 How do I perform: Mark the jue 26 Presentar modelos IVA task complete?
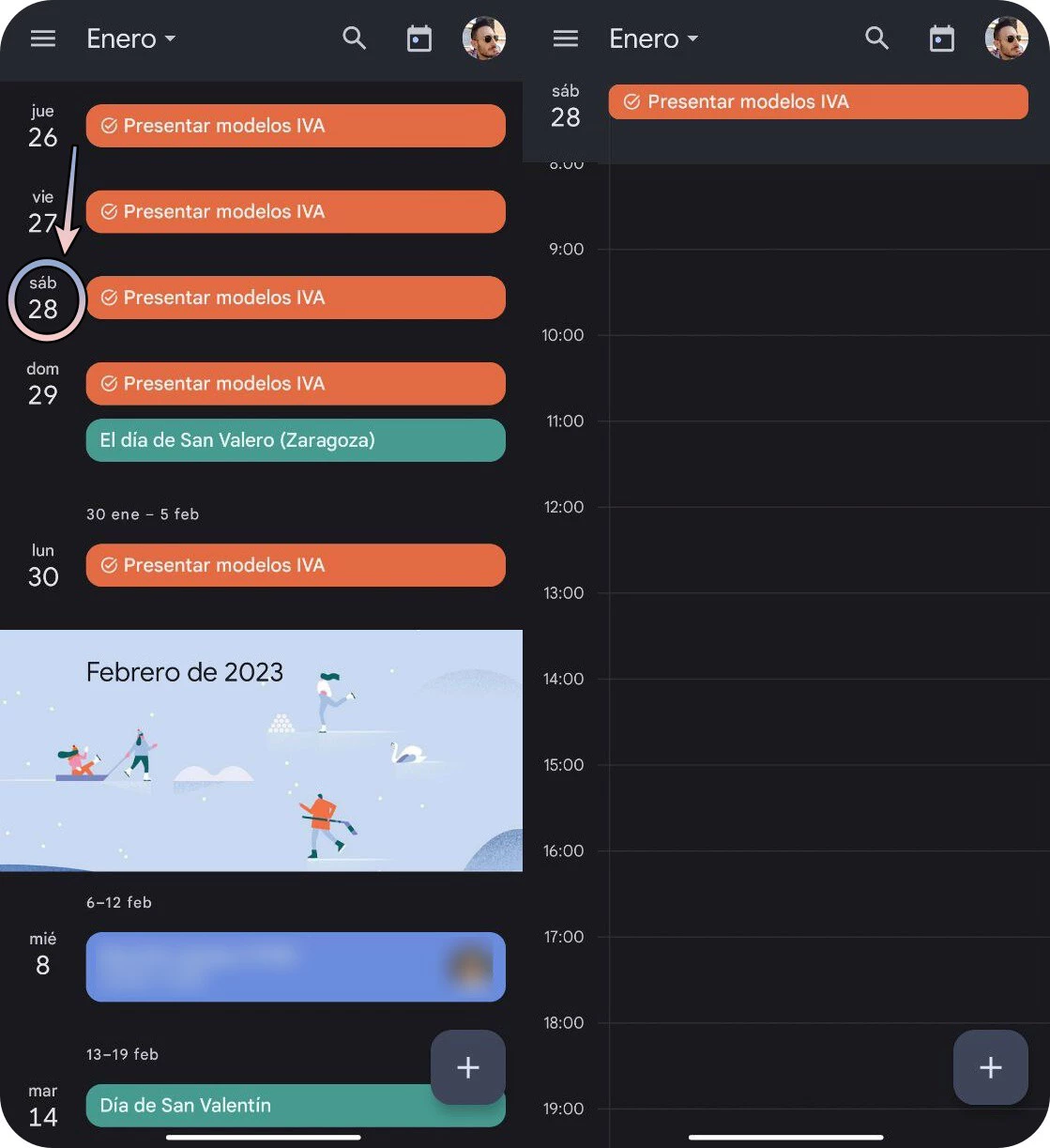[109, 126]
